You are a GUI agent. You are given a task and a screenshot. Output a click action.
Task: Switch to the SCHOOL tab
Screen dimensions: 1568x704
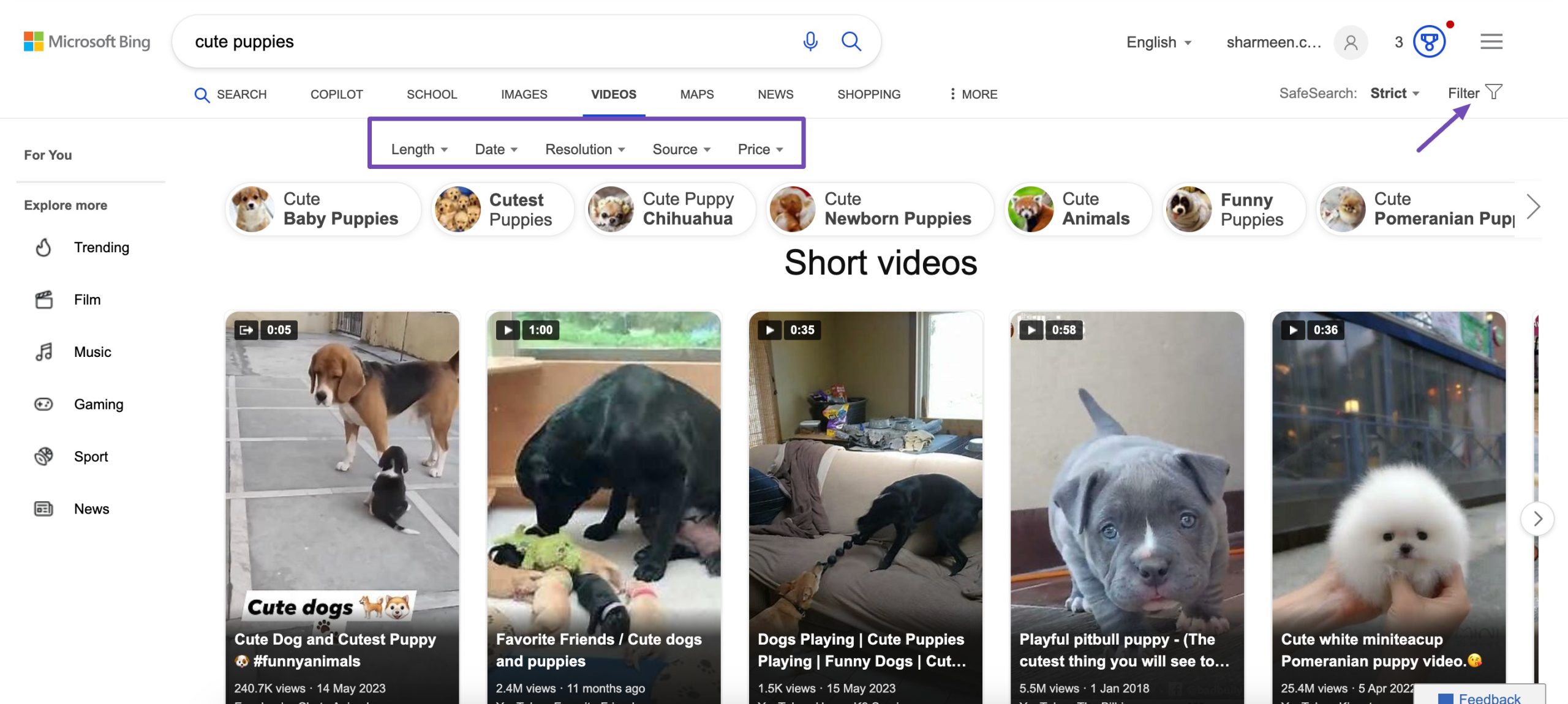432,94
